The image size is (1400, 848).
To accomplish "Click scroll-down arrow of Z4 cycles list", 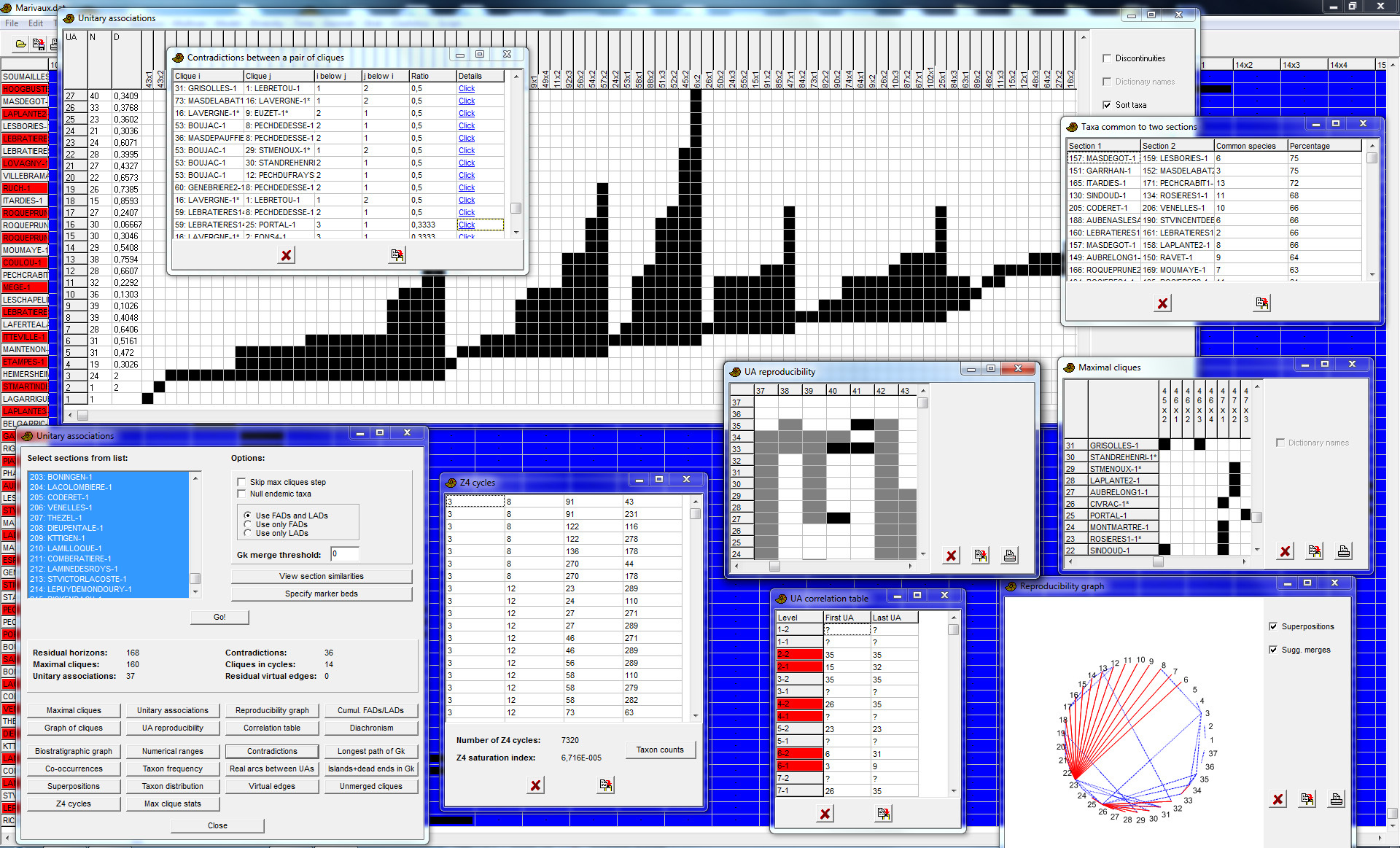I will click(696, 715).
